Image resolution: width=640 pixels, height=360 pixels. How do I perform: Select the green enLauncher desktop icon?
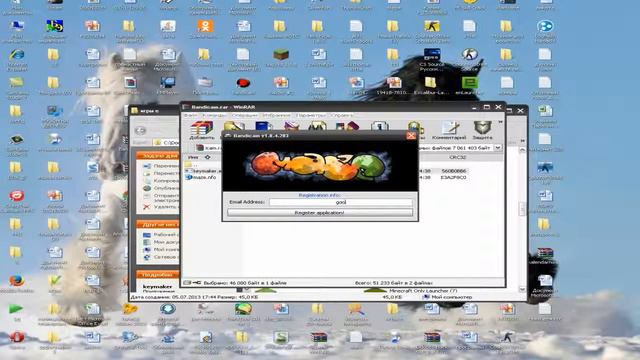pos(470,83)
